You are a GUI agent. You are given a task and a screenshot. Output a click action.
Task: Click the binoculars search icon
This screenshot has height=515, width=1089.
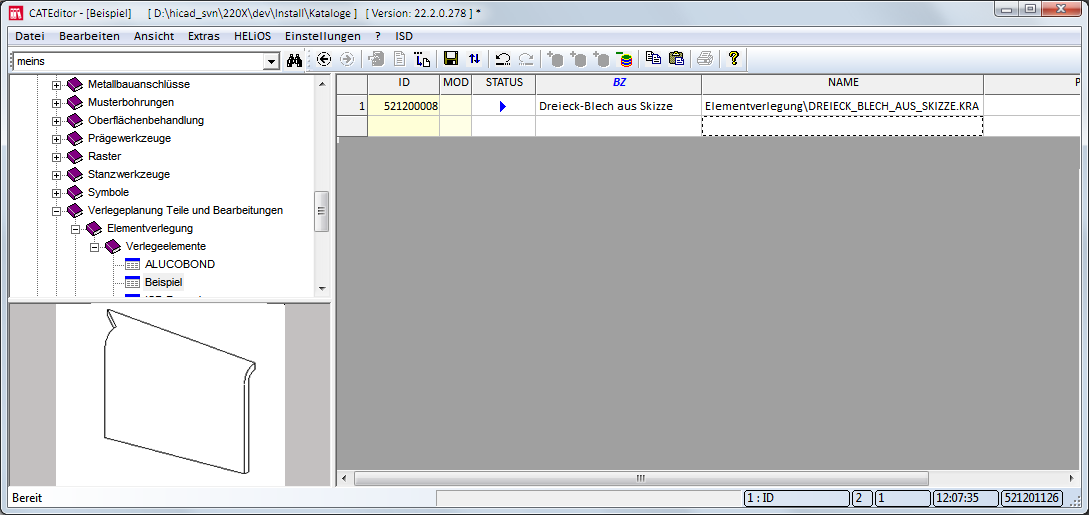[x=294, y=60]
